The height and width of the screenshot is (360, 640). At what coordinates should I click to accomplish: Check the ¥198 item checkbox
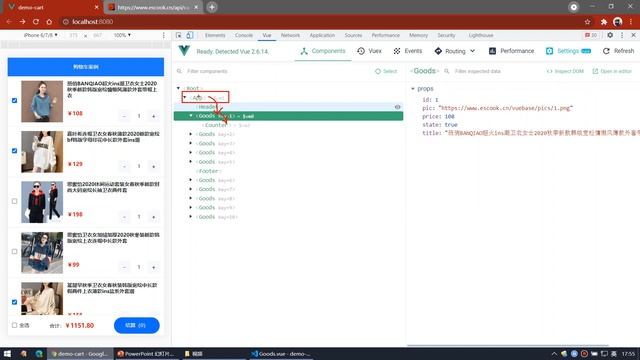point(14,201)
